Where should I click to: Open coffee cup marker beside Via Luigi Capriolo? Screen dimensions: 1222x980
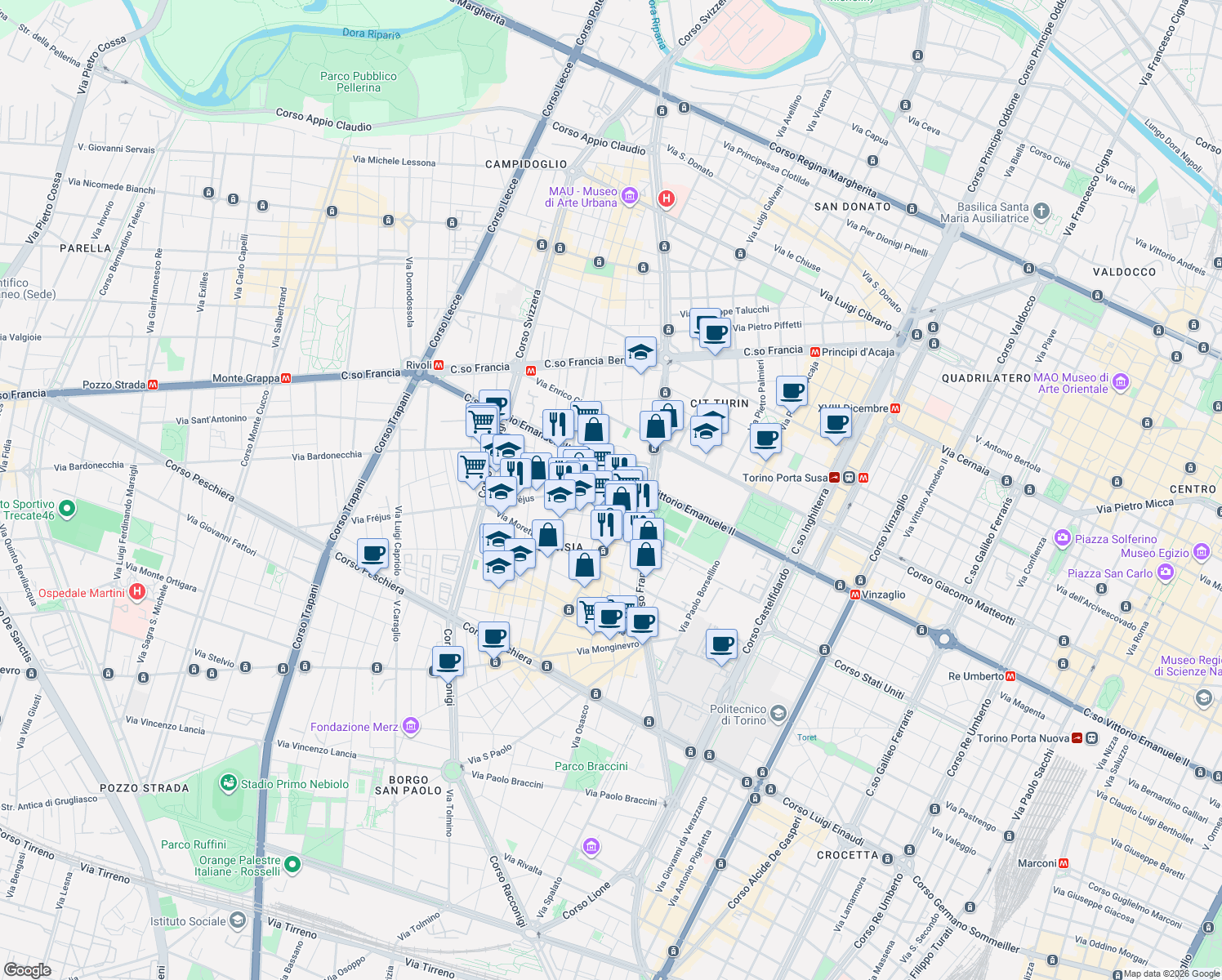(x=372, y=553)
